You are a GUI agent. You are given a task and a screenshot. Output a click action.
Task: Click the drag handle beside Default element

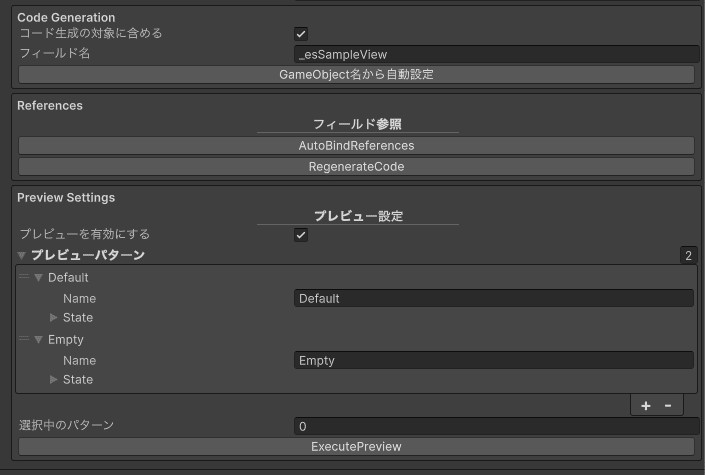click(24, 277)
